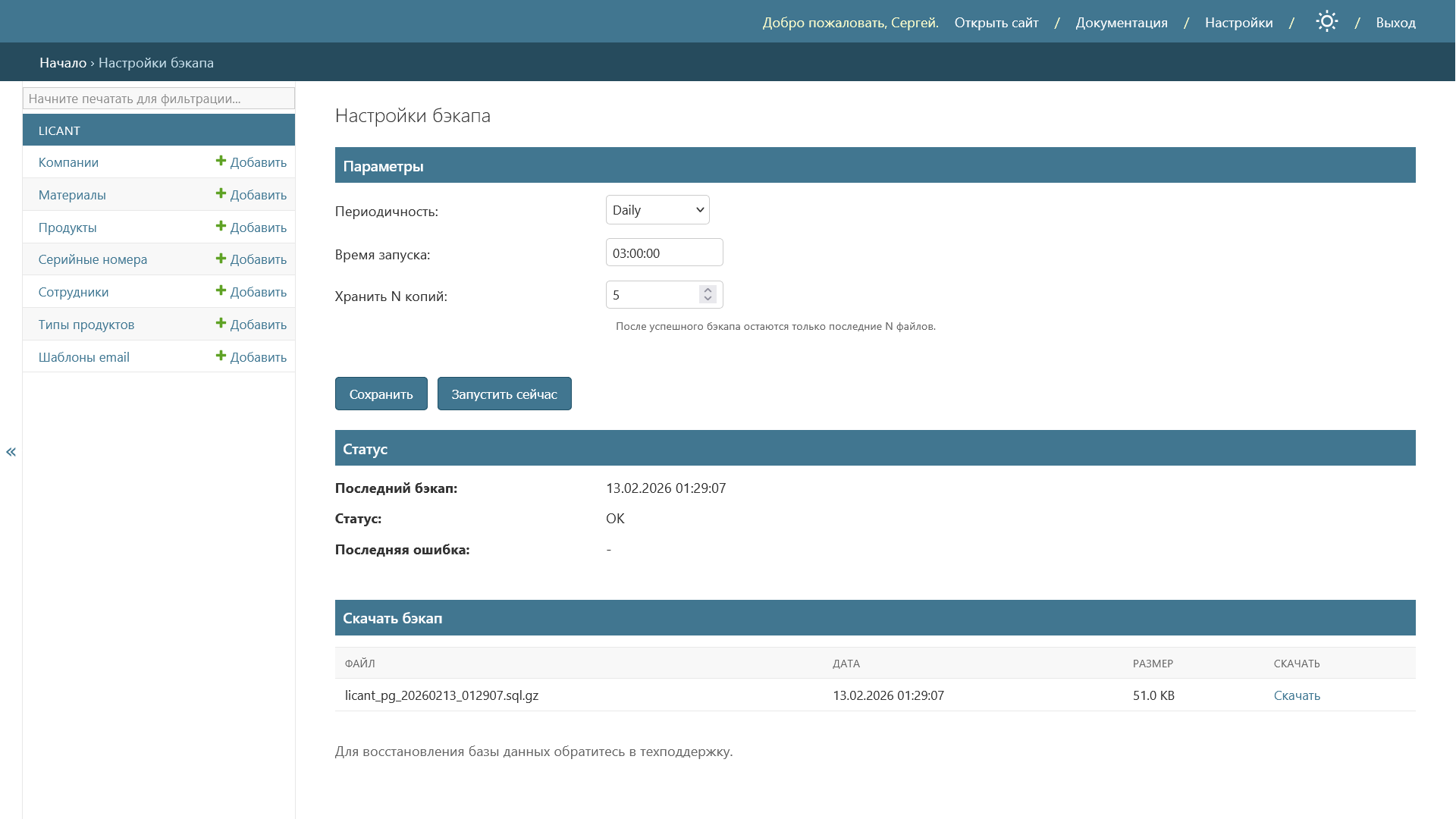The height and width of the screenshot is (819, 1456).
Task: Open the Периодичность Daily dropdown
Action: [657, 210]
